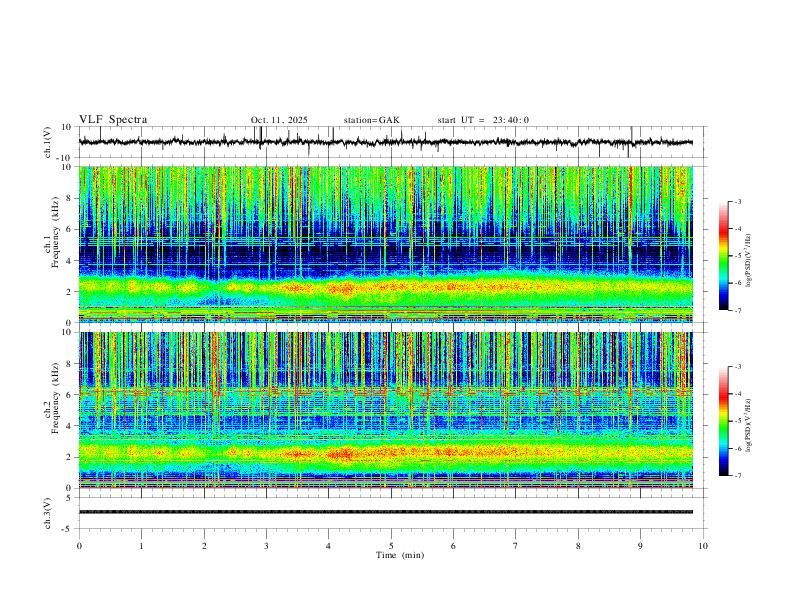The height and width of the screenshot is (612, 792).
Task: Click the 5 minute tick label on time axis
Action: 391,546
